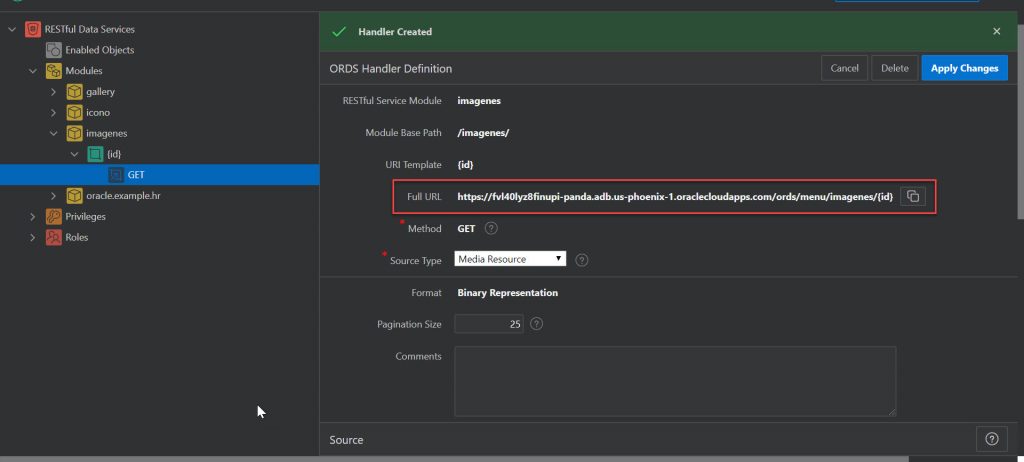Screen dimensions: 1024x462
Task: Select Enabled Objects in the tree
Action: point(99,50)
